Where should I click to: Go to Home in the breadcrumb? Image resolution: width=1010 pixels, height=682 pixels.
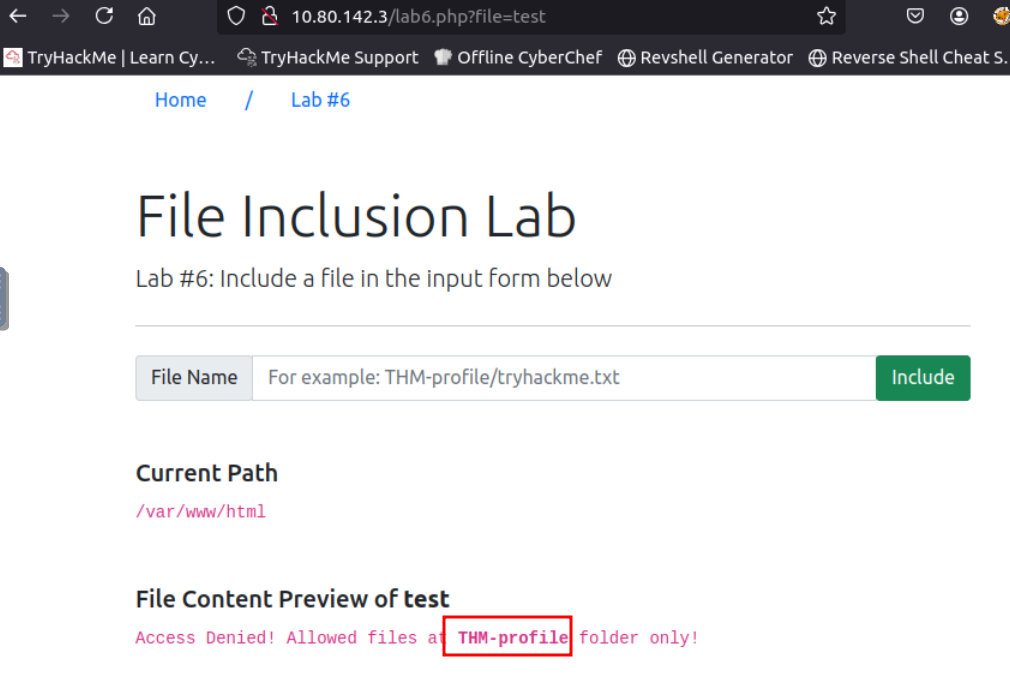click(x=180, y=100)
